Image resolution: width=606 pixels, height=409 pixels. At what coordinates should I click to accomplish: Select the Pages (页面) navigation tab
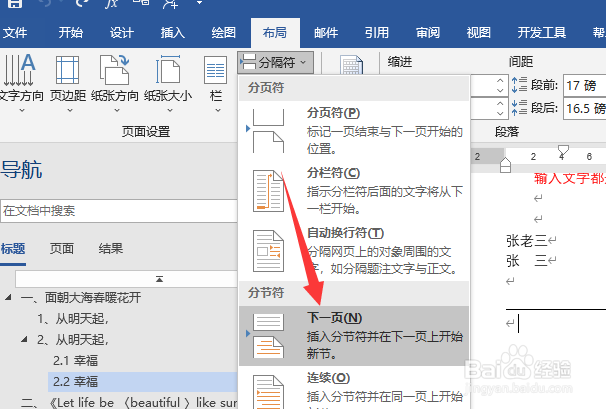62,249
